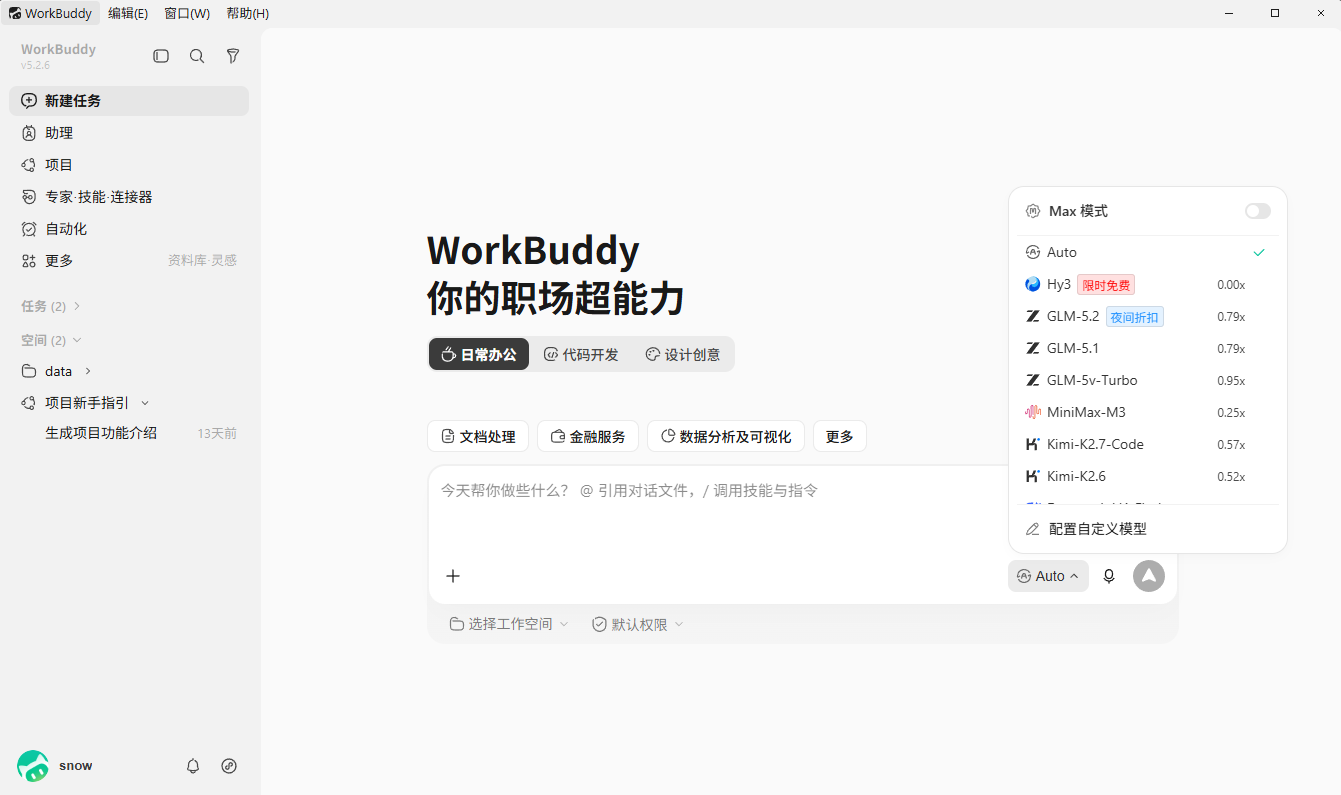Open notifications via the bell icon

coord(193,766)
